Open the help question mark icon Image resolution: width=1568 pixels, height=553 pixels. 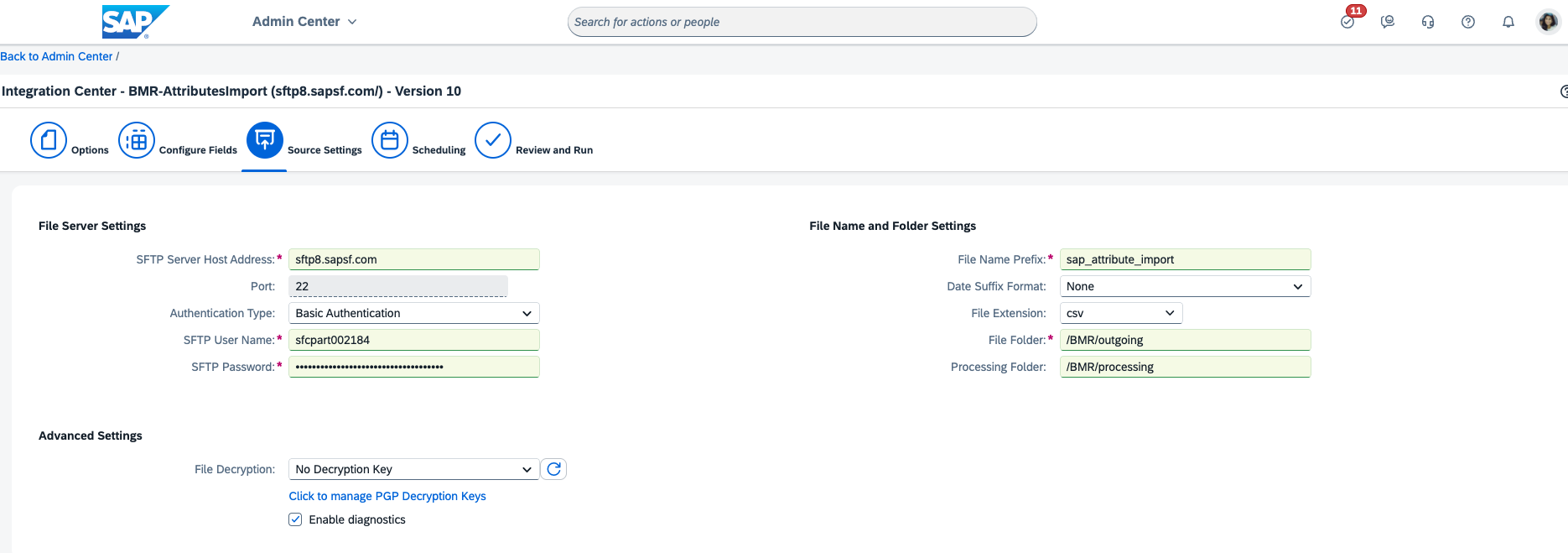1468,22
